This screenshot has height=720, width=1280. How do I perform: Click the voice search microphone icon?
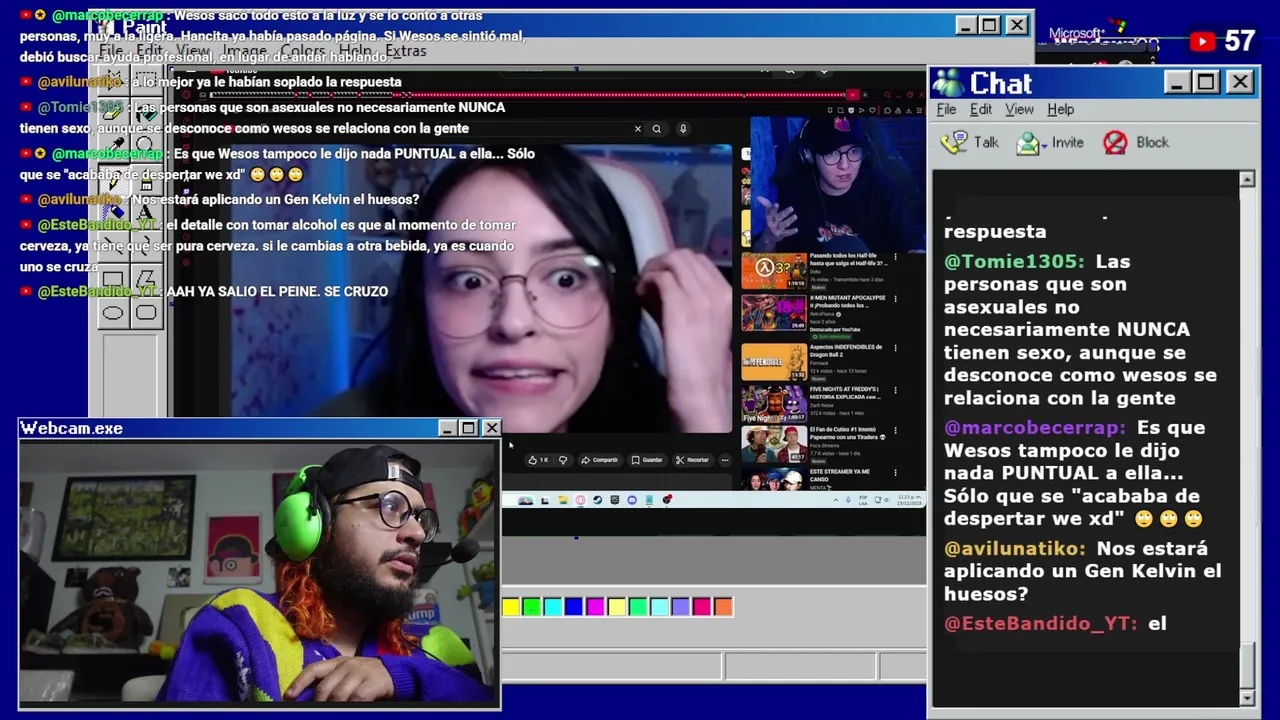pyautogui.click(x=683, y=128)
